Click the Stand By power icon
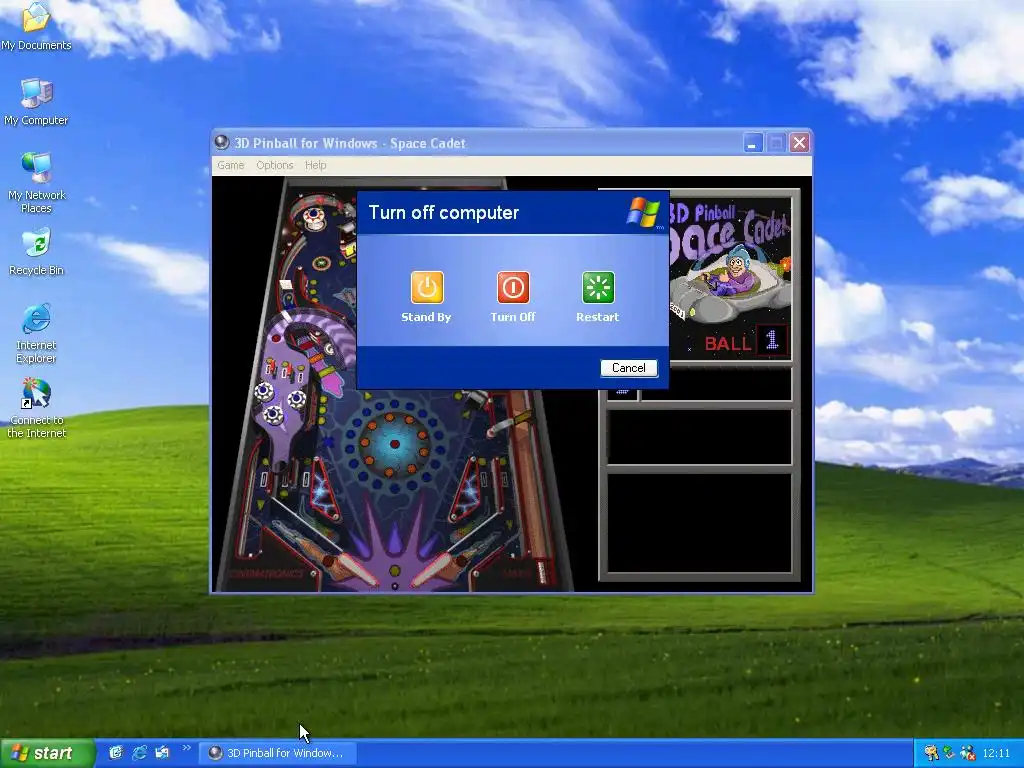 point(427,287)
